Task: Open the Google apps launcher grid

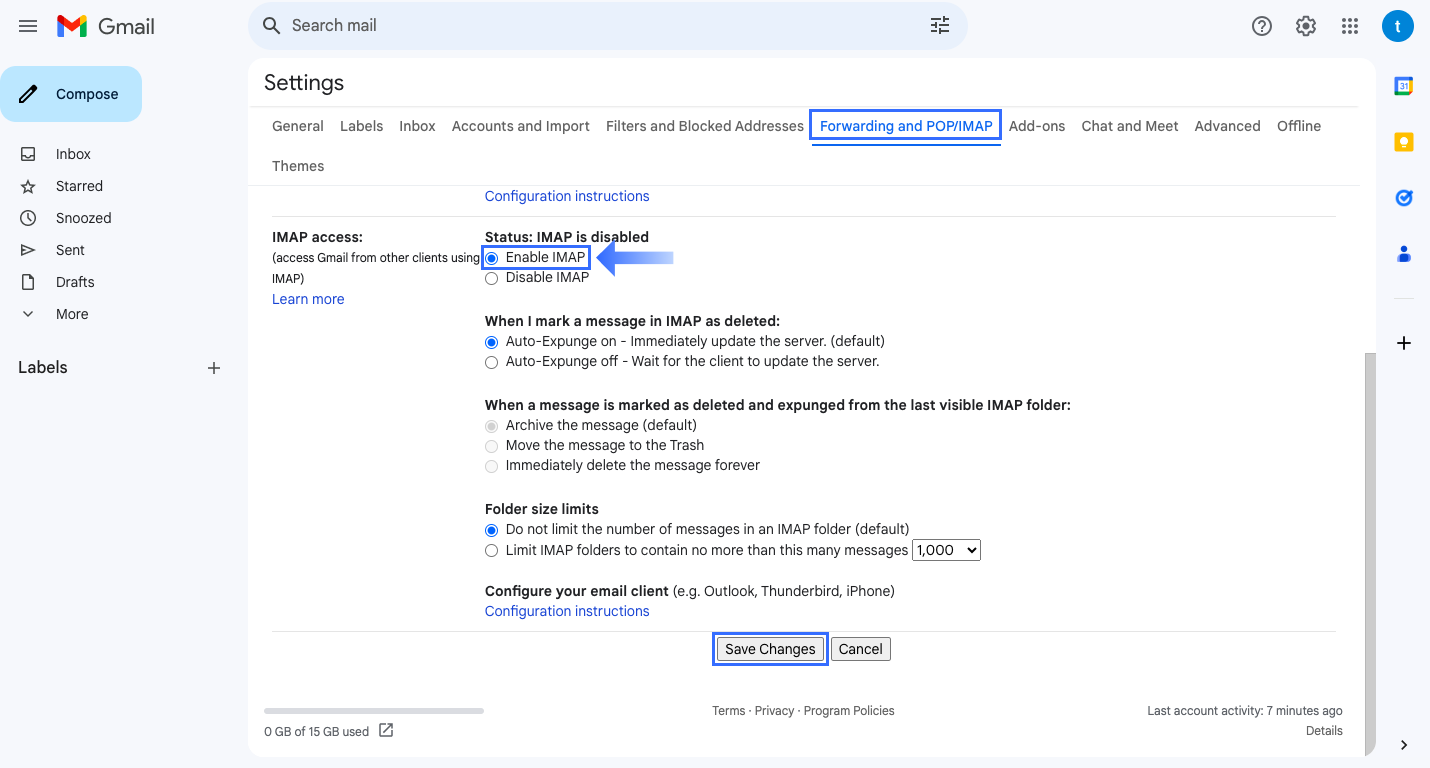Action: [1349, 26]
